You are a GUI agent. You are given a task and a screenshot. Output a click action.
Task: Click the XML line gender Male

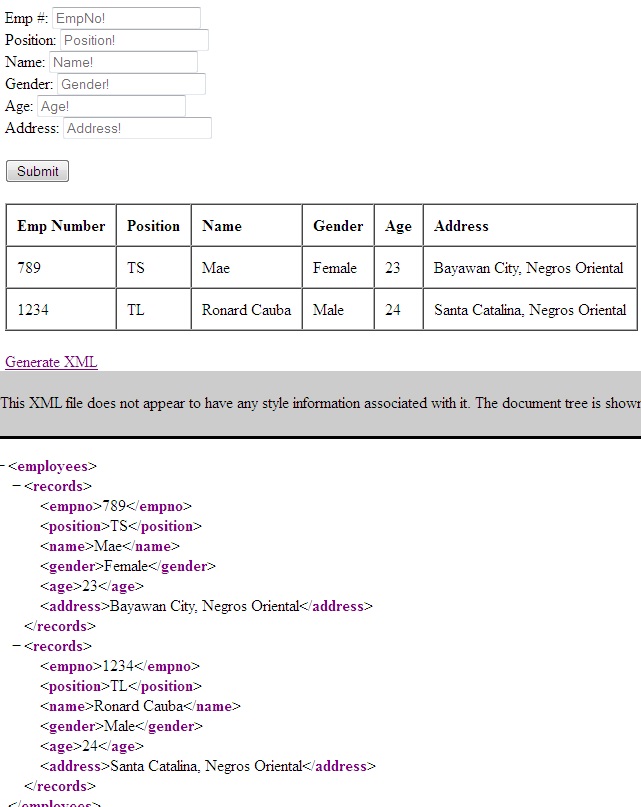122,726
